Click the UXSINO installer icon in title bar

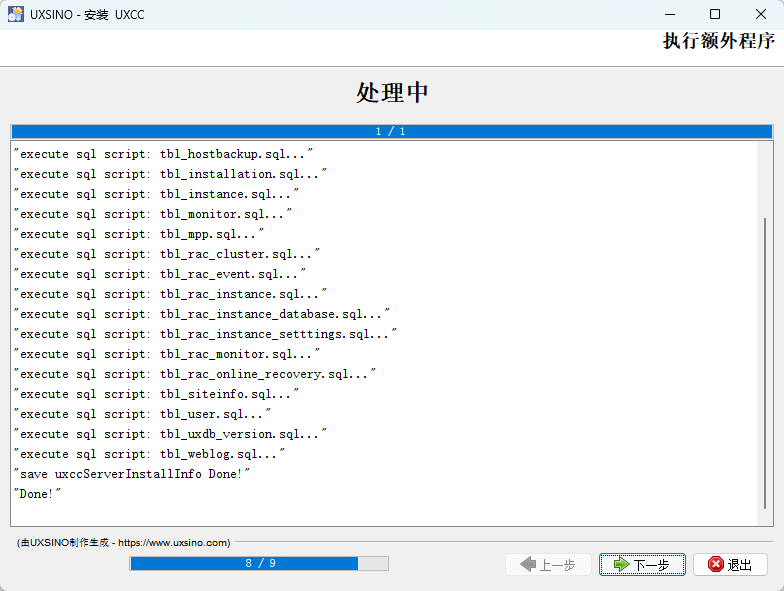(16, 15)
